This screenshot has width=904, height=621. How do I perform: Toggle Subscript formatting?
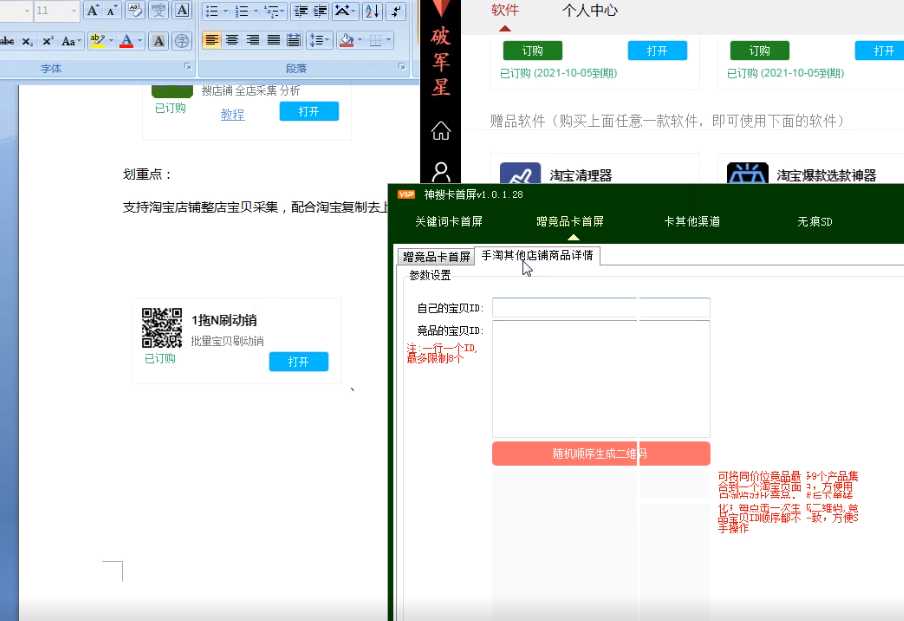[x=27, y=41]
